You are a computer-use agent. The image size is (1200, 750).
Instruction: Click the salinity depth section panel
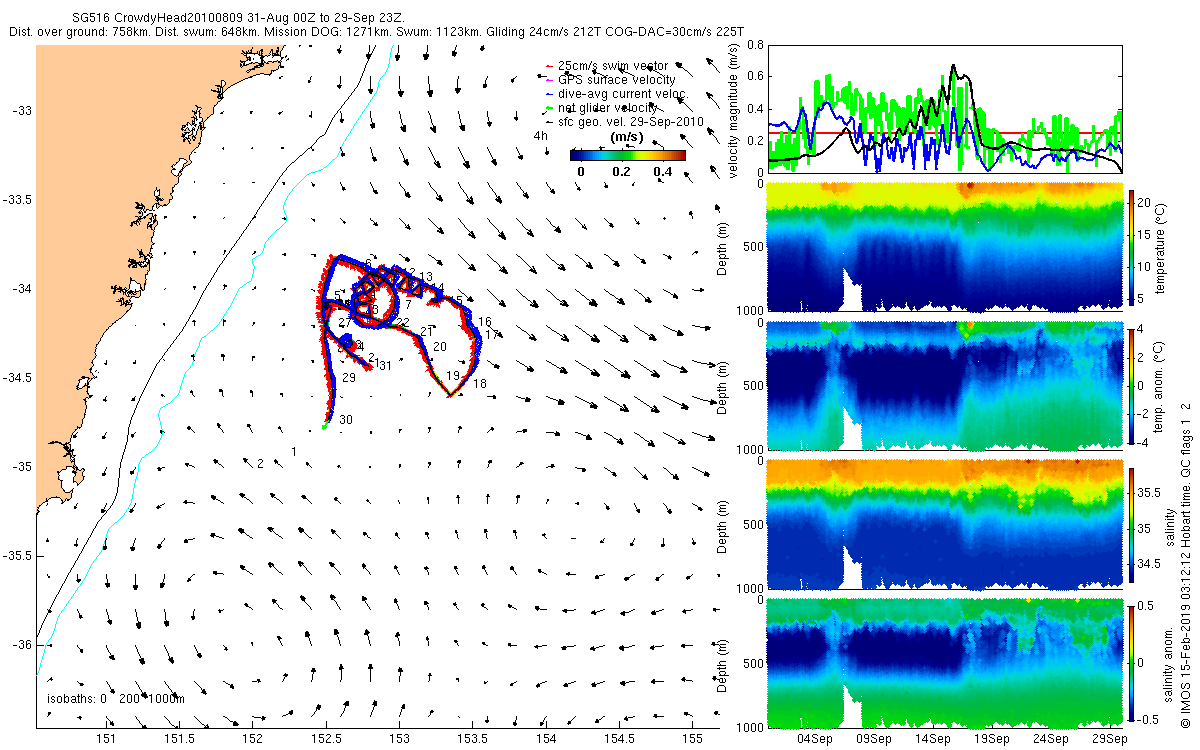945,524
